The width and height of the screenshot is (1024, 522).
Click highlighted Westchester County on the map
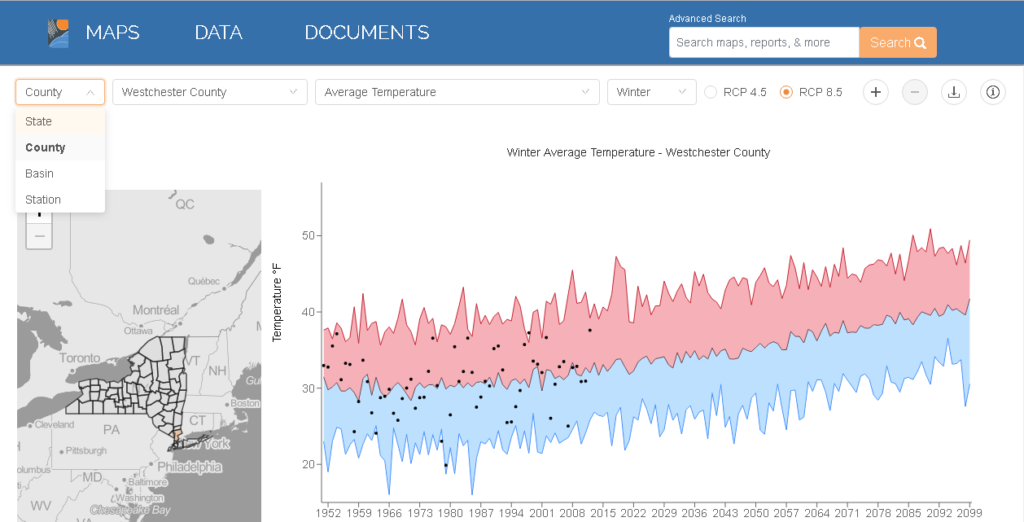[x=176, y=434]
